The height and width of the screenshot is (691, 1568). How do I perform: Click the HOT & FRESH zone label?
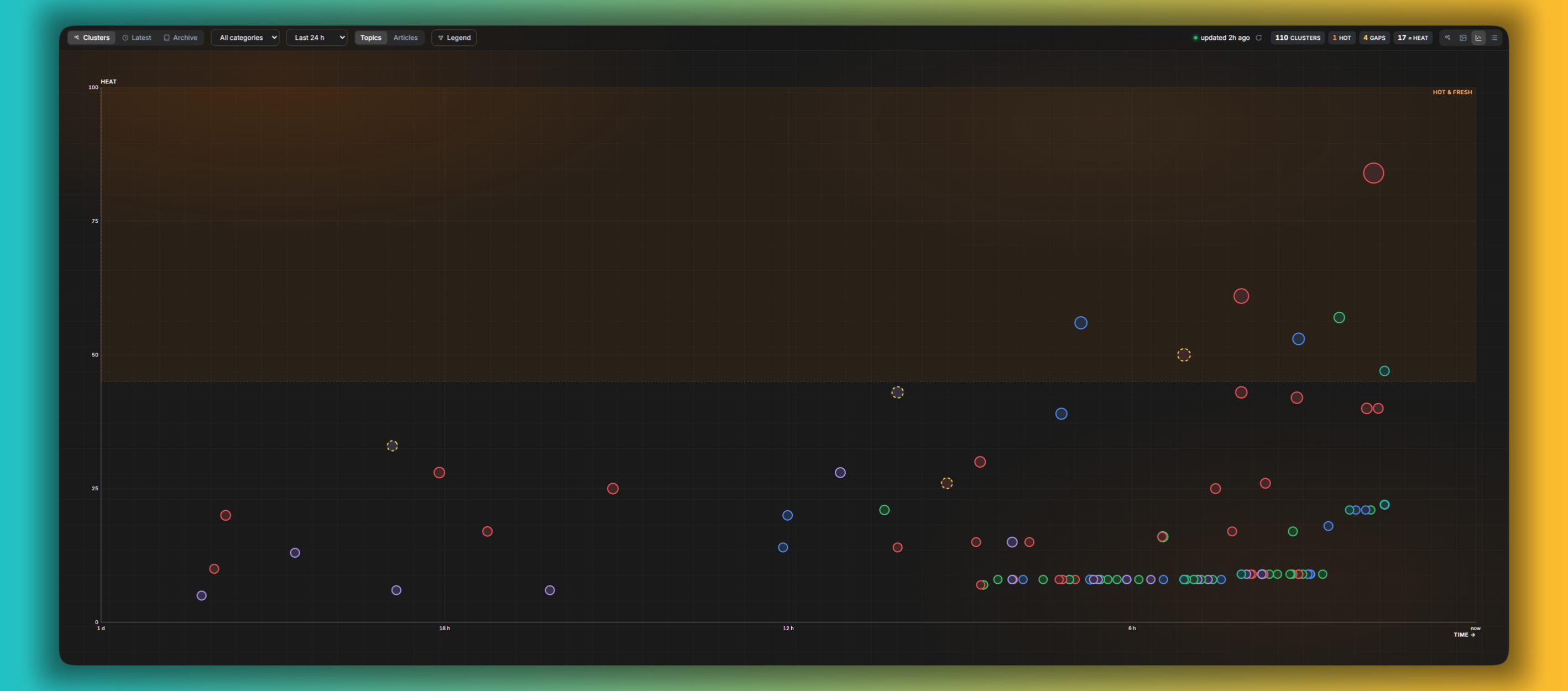point(1452,92)
